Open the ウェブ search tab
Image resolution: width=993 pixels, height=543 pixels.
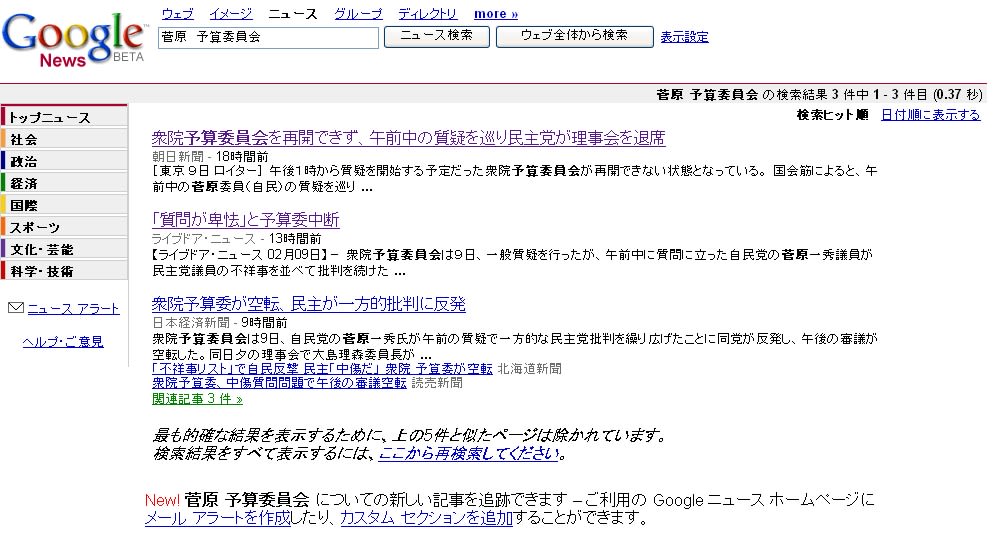click(177, 13)
